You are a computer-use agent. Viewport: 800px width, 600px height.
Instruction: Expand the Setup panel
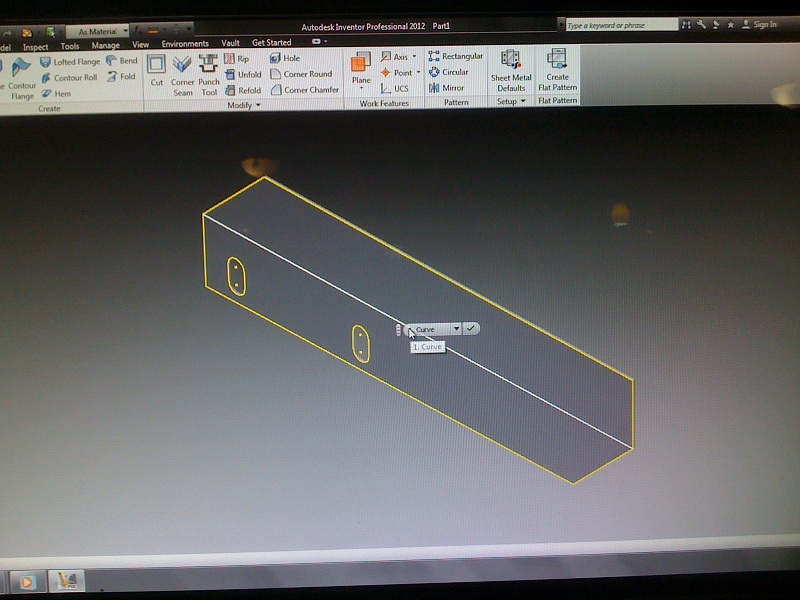[511, 101]
